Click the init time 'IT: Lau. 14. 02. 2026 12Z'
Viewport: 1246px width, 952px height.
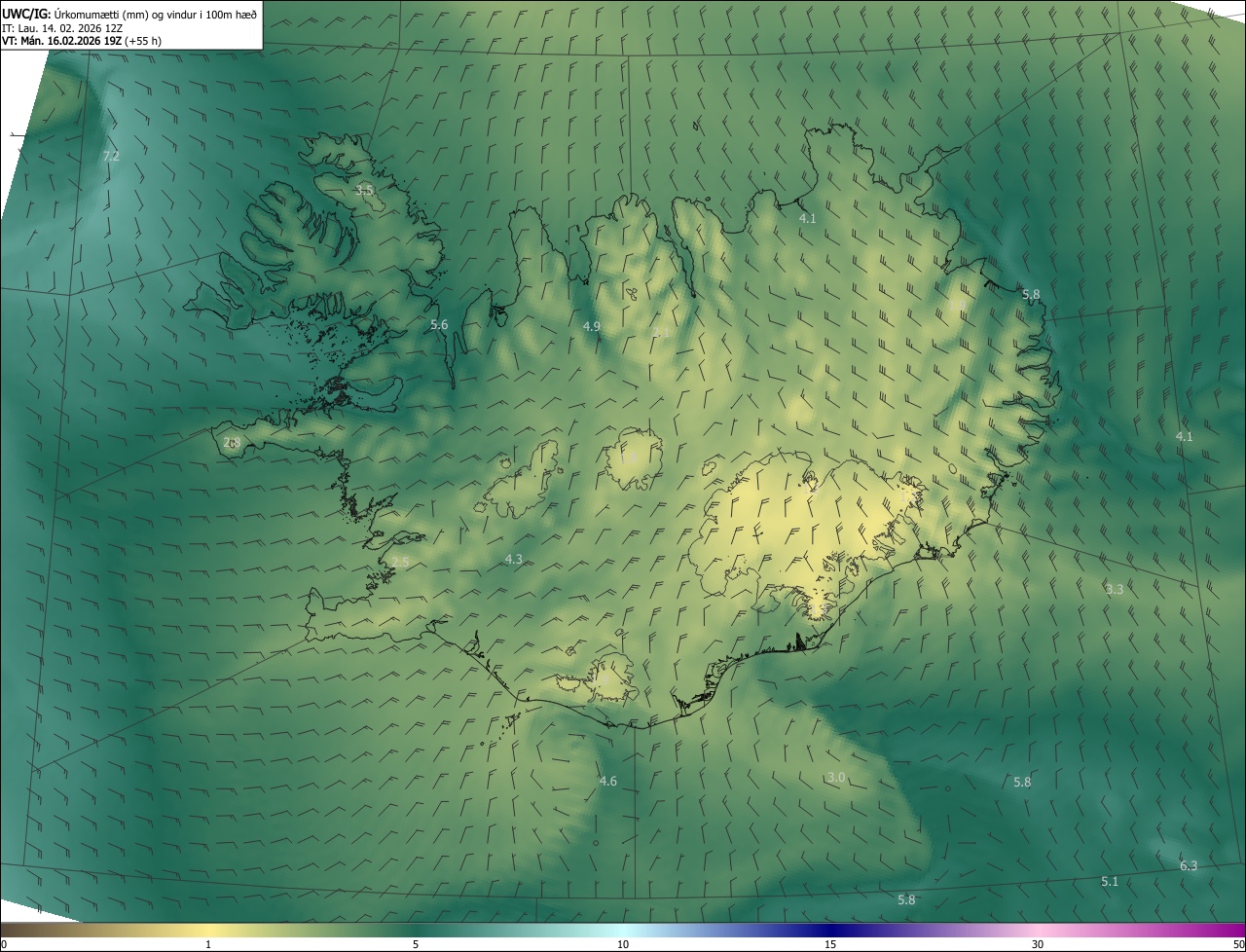[x=62, y=27]
